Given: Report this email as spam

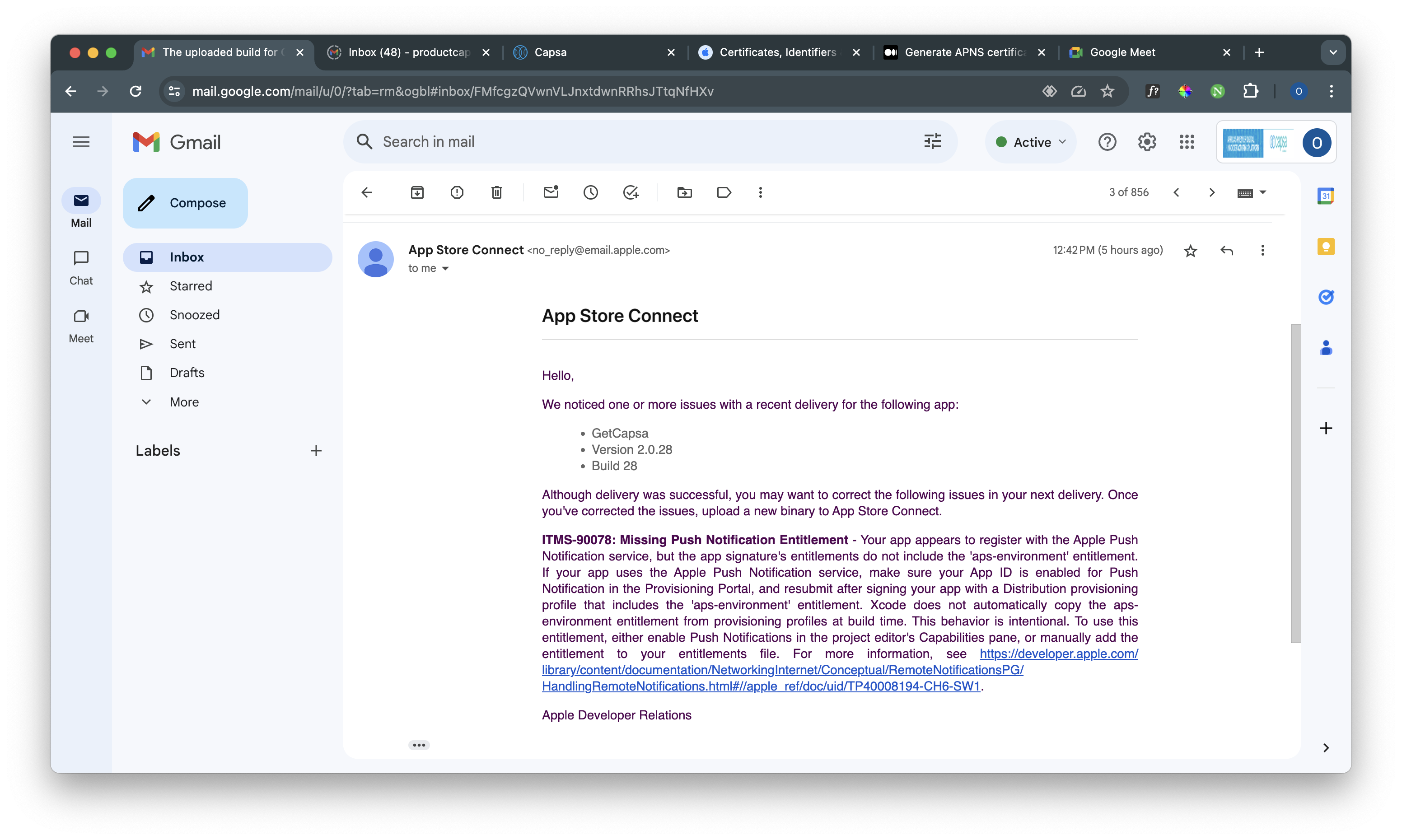Looking at the screenshot, I should (457, 192).
